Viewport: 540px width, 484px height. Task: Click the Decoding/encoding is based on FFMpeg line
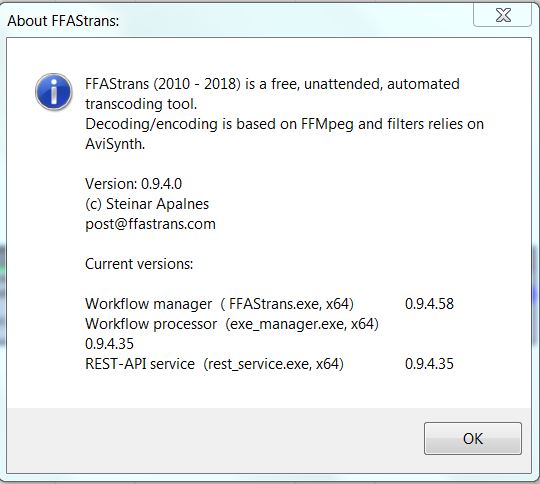tap(284, 124)
